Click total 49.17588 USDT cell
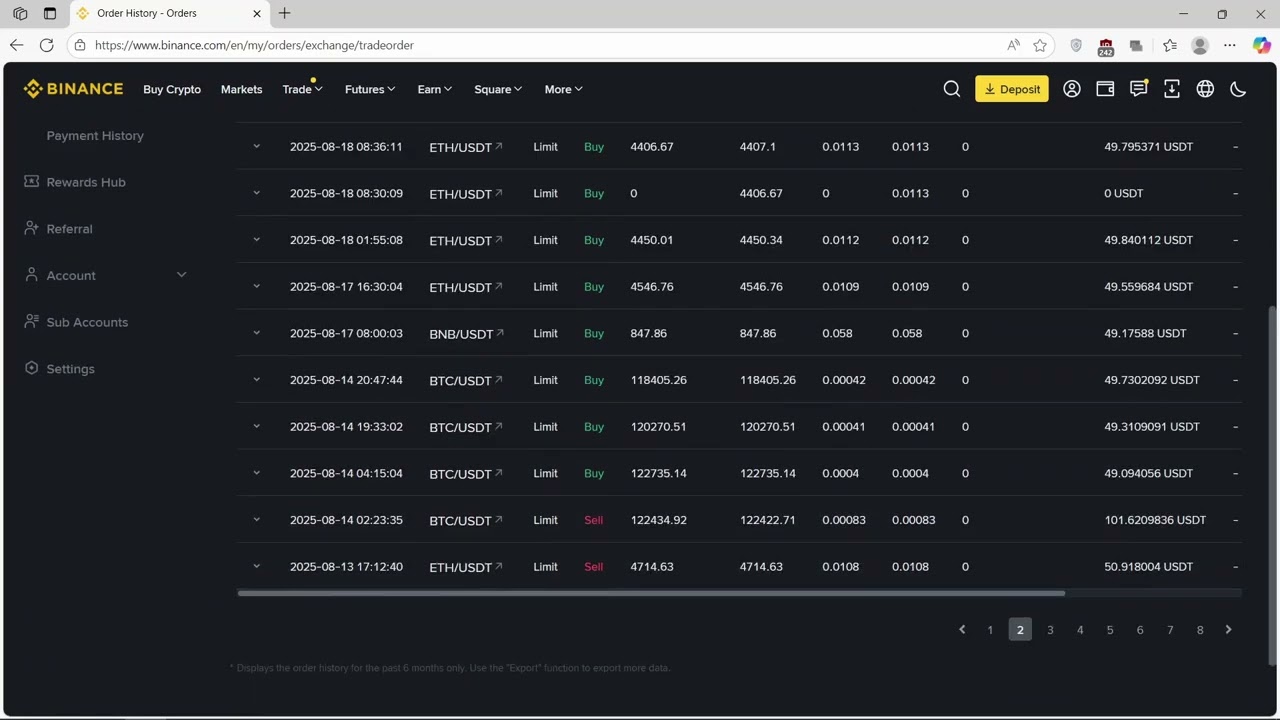Viewport: 1280px width, 720px height. (x=1145, y=333)
